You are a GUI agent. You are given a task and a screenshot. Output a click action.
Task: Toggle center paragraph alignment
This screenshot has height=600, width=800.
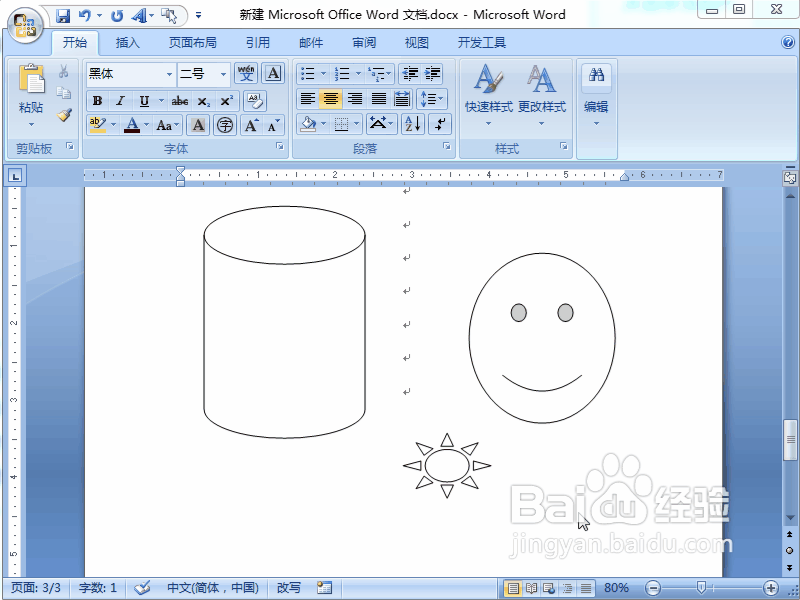pyautogui.click(x=332, y=100)
